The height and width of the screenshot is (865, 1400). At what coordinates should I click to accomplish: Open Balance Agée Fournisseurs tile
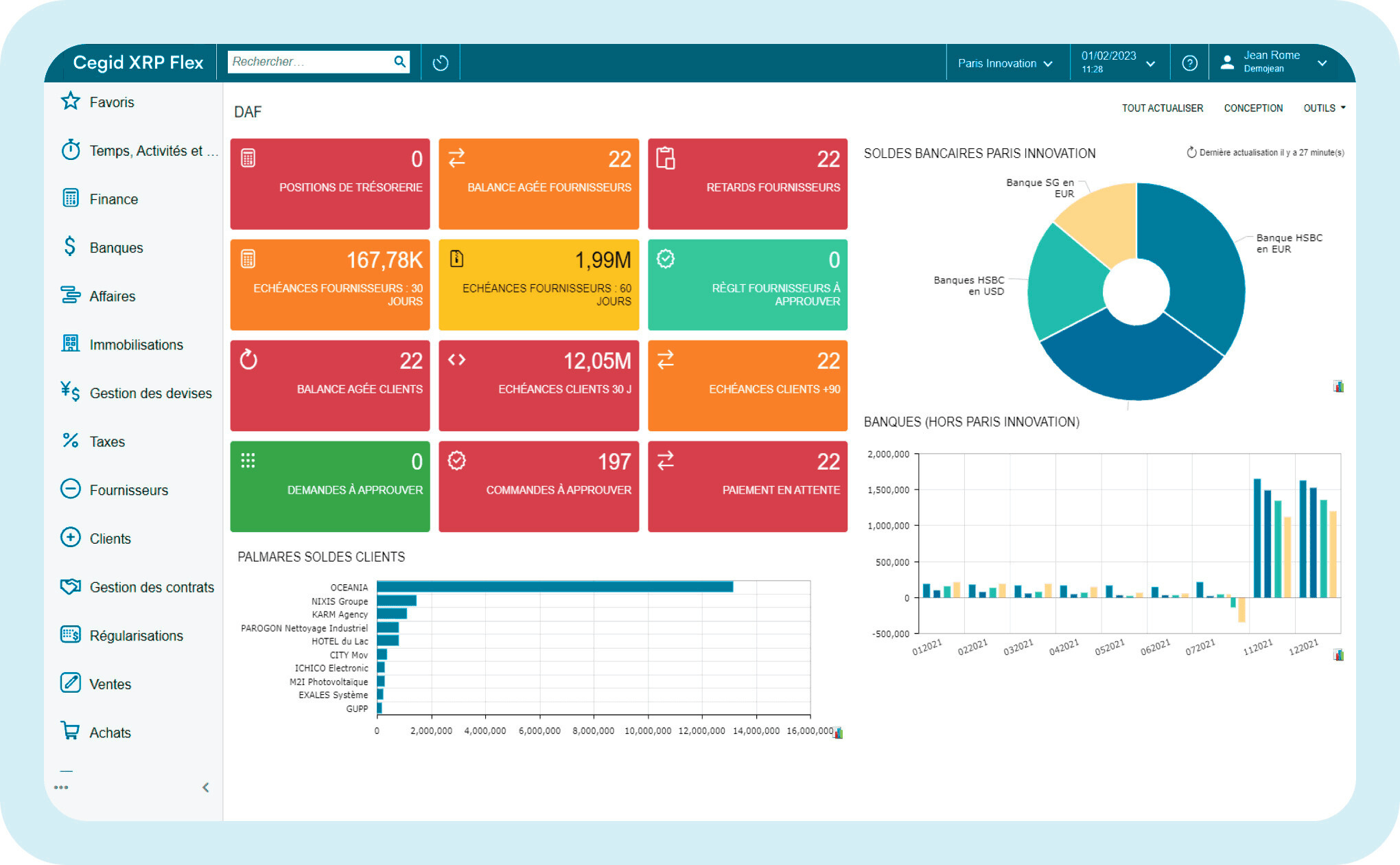click(x=539, y=184)
